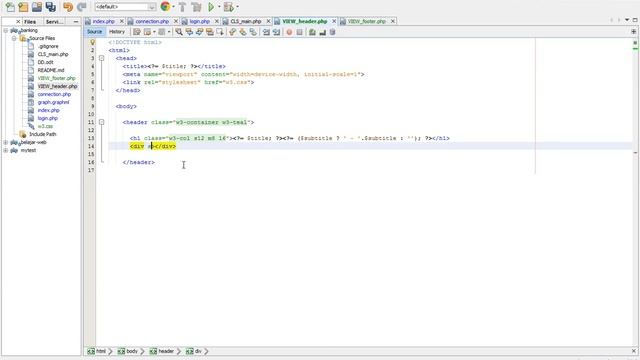This screenshot has height=360, width=640.
Task: Open the CLS_main.php editor tab
Action: (x=246, y=21)
